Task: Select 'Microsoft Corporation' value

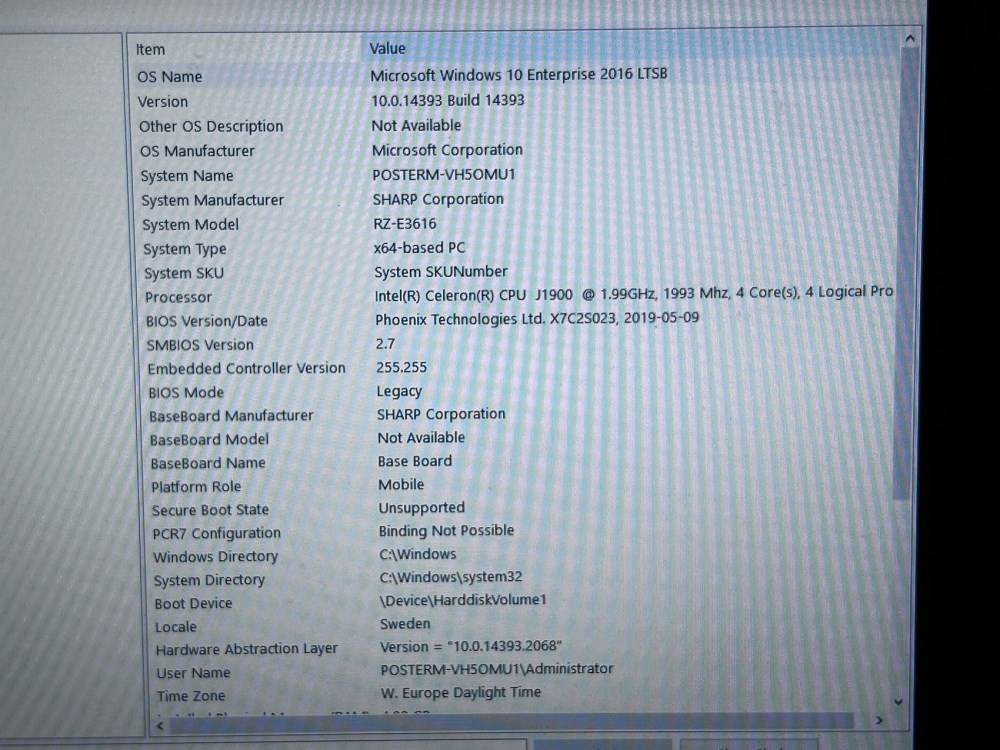Action: pyautogui.click(x=447, y=150)
